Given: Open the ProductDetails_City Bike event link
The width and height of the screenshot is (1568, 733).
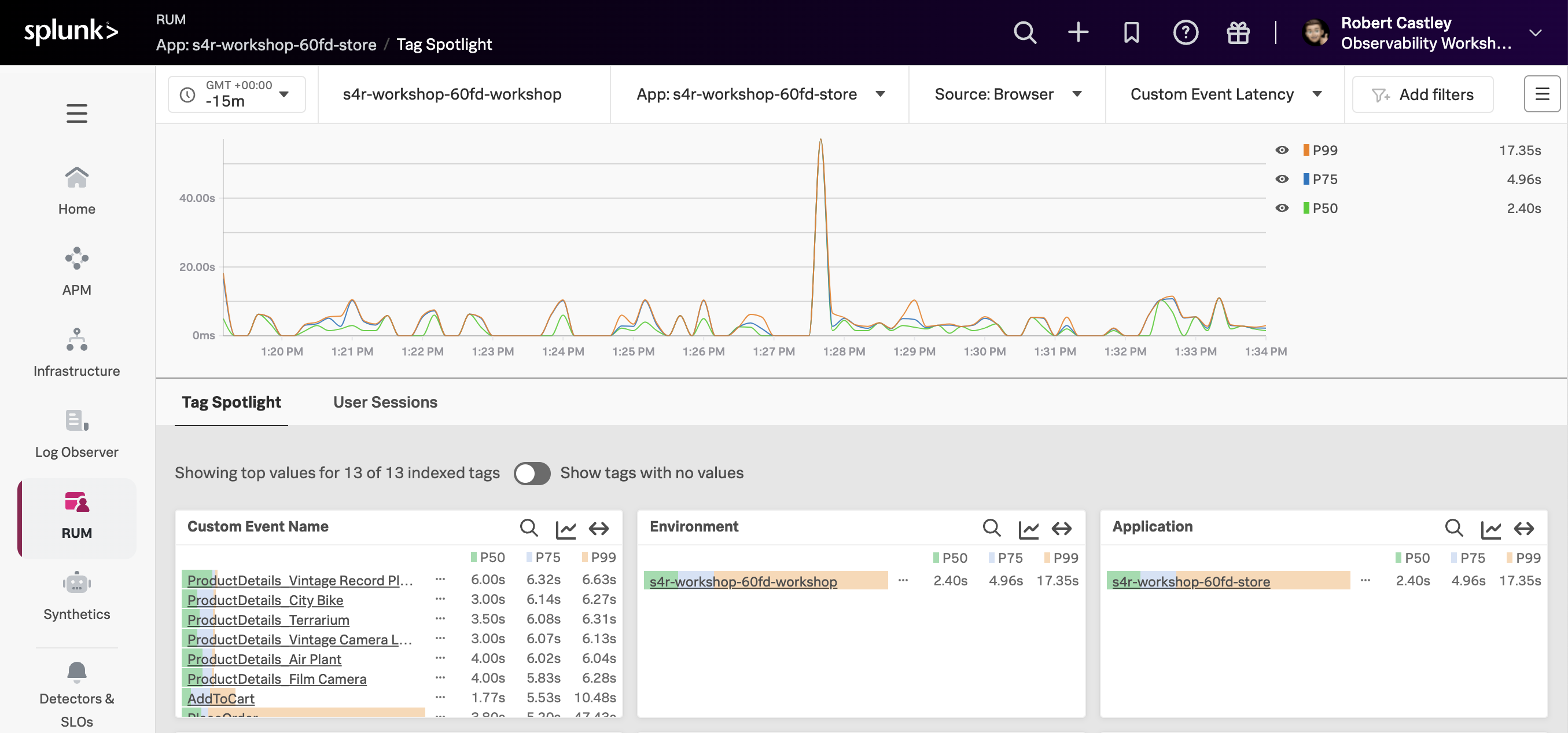Looking at the screenshot, I should (x=266, y=600).
